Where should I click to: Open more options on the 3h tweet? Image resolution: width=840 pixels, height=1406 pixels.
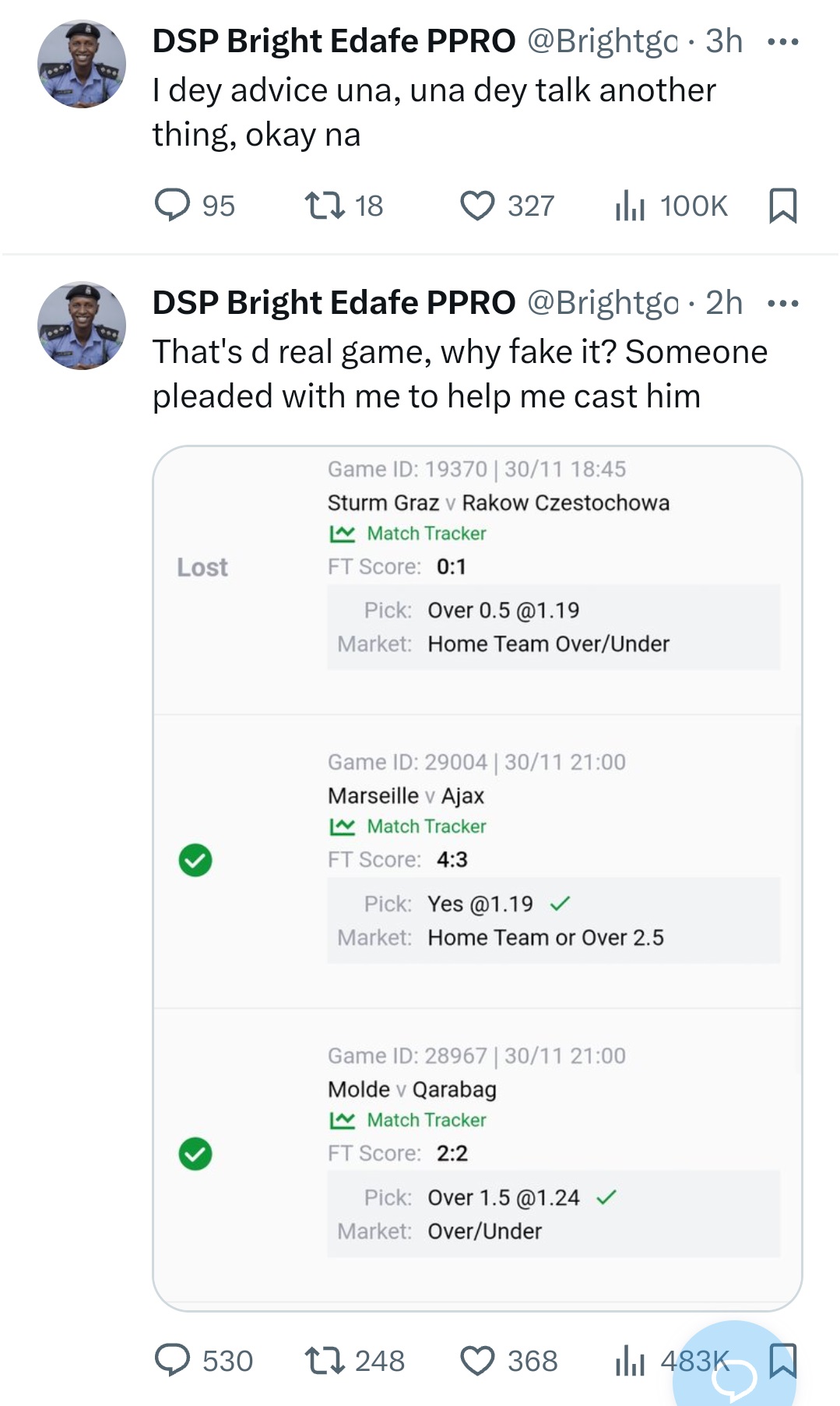click(x=782, y=42)
